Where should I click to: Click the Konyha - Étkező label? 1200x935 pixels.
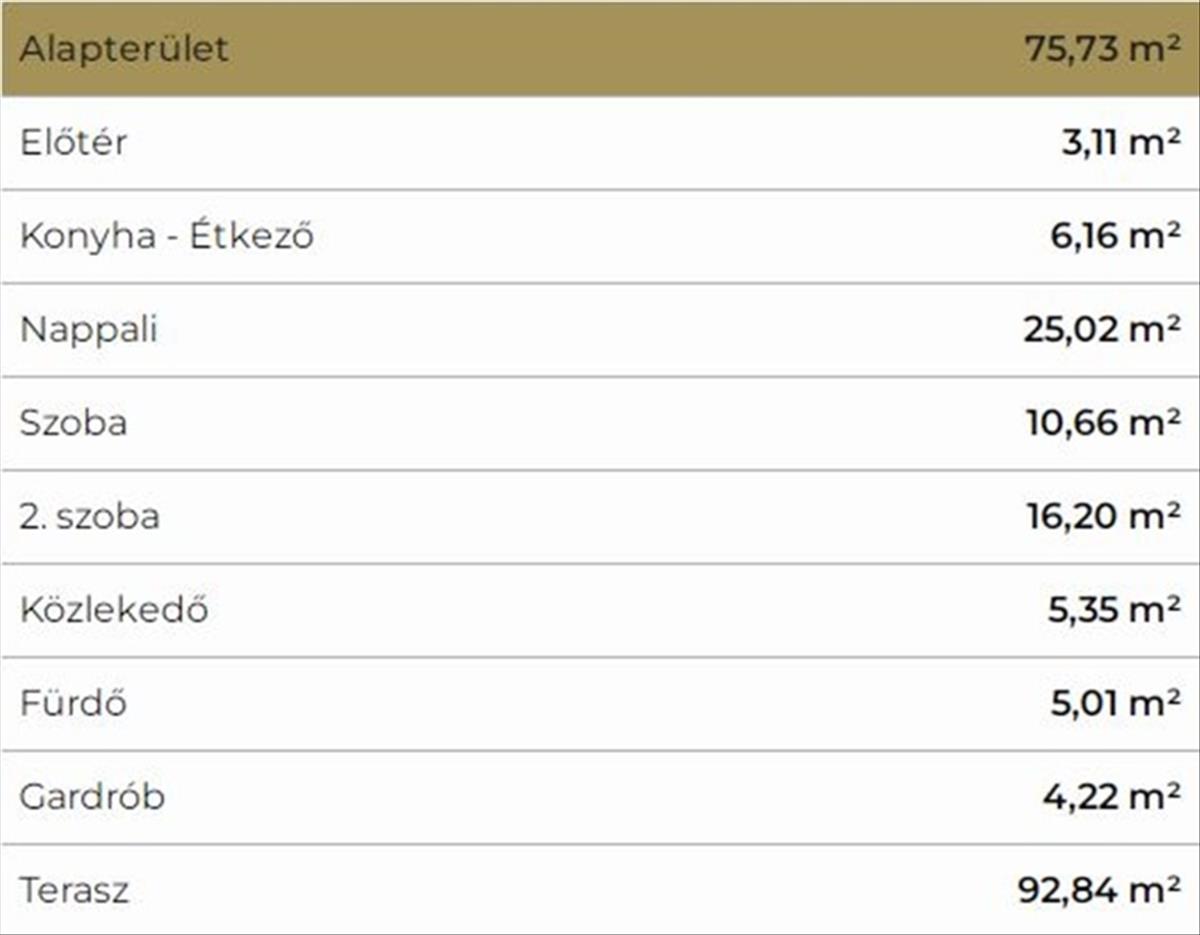pos(167,236)
